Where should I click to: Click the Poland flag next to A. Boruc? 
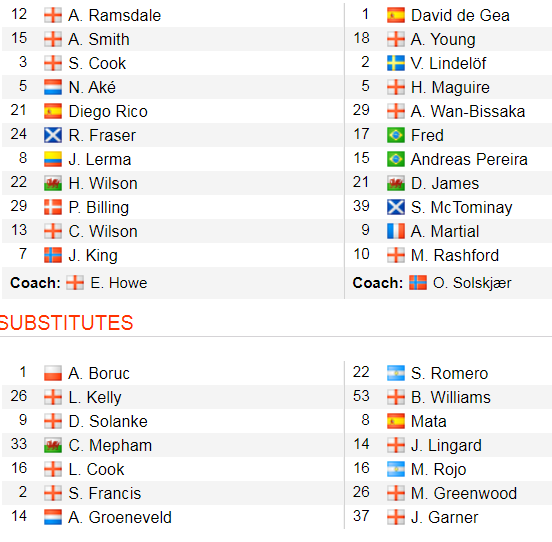click(53, 373)
